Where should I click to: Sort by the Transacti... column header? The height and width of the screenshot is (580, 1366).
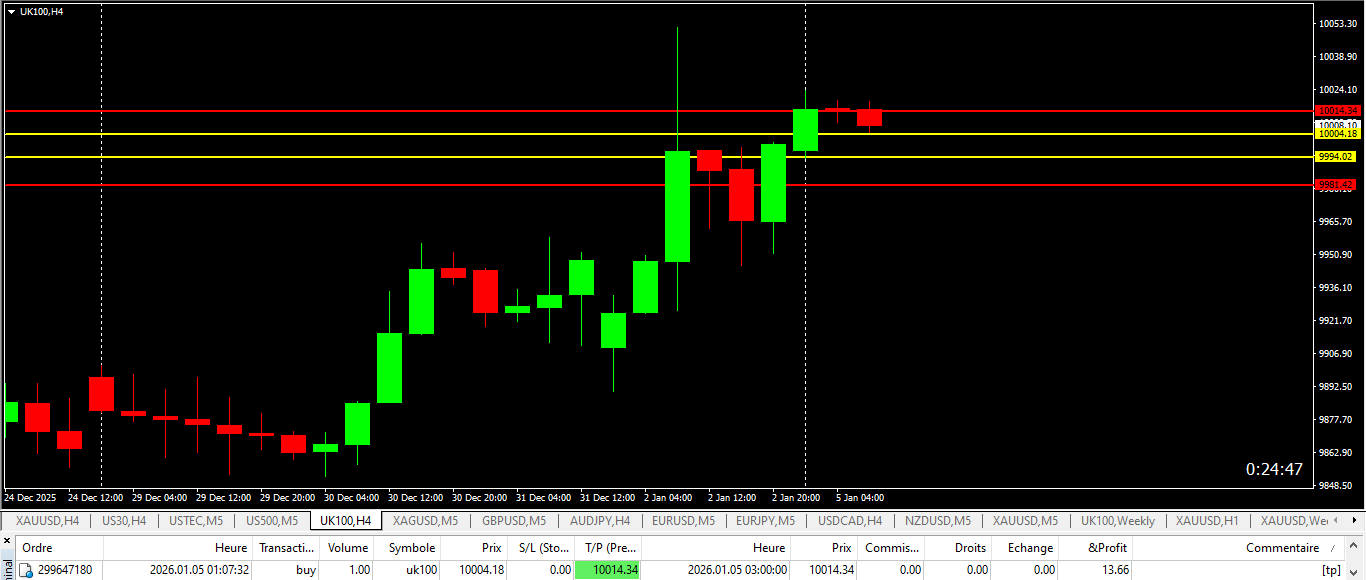[x=287, y=548]
